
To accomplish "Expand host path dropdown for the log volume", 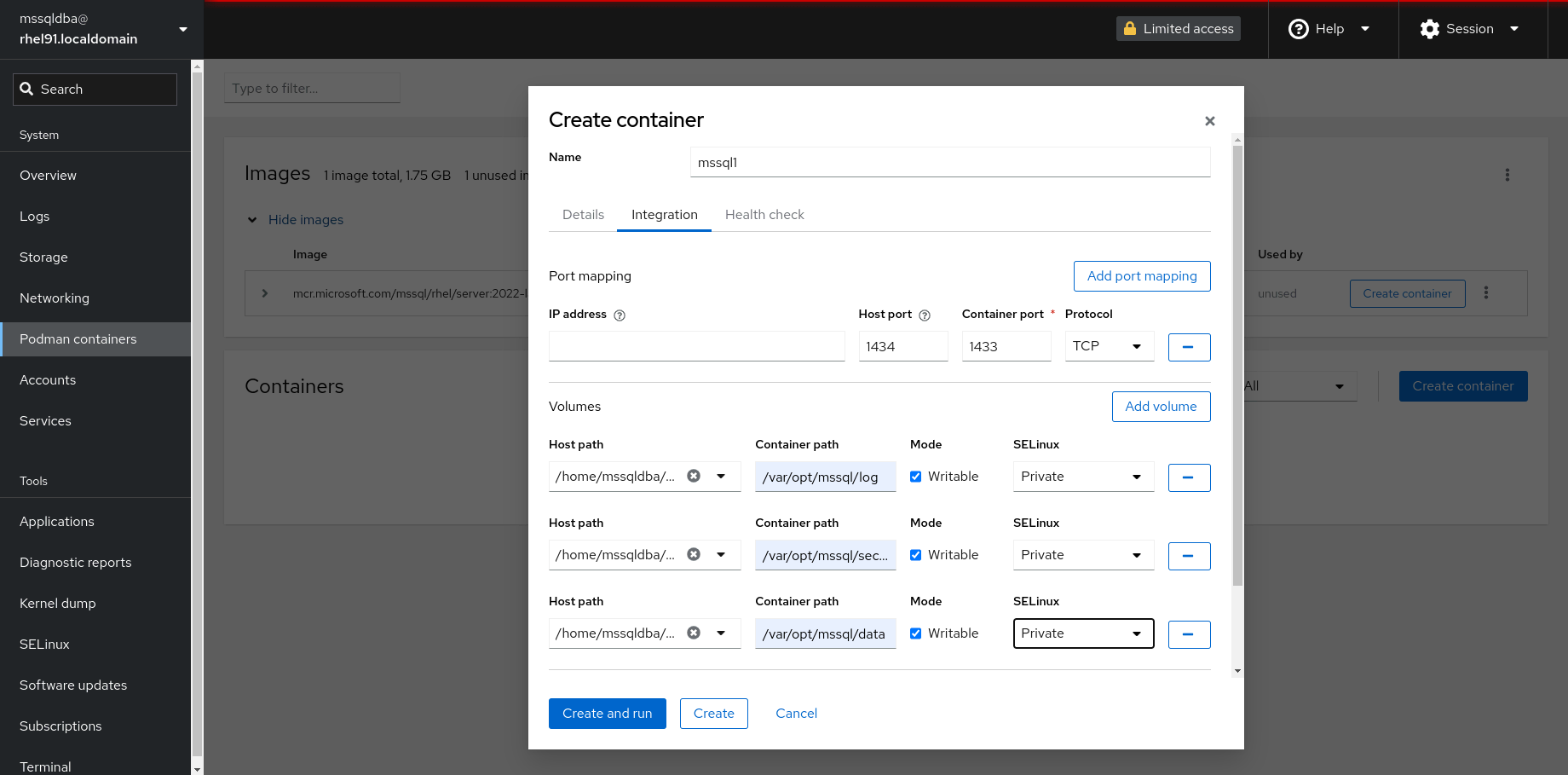I will pos(721,477).
